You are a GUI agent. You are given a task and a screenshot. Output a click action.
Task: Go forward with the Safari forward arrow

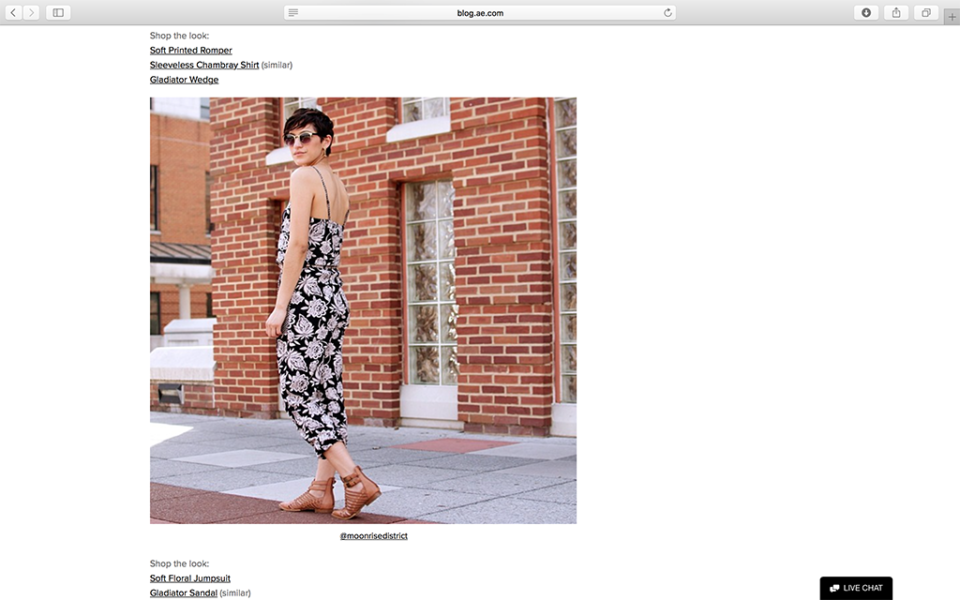click(31, 12)
